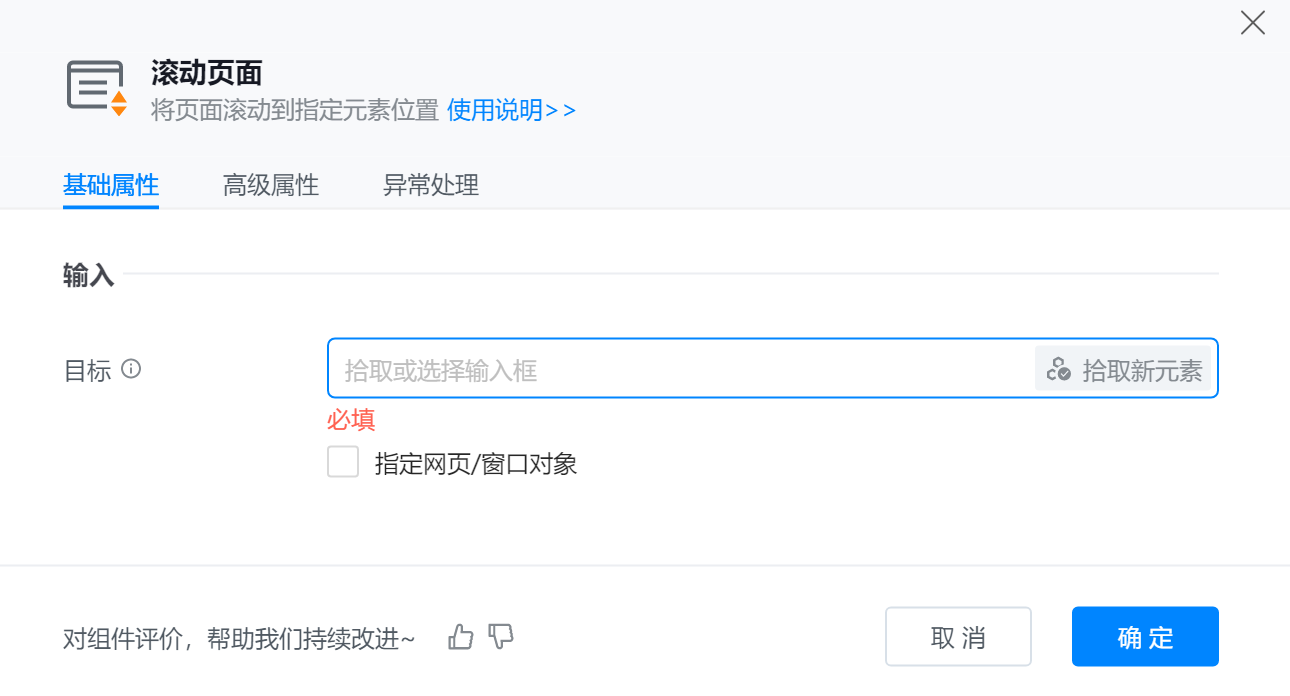Click the scroll page component icon
Image resolution: width=1290 pixels, height=696 pixels.
coord(96,87)
